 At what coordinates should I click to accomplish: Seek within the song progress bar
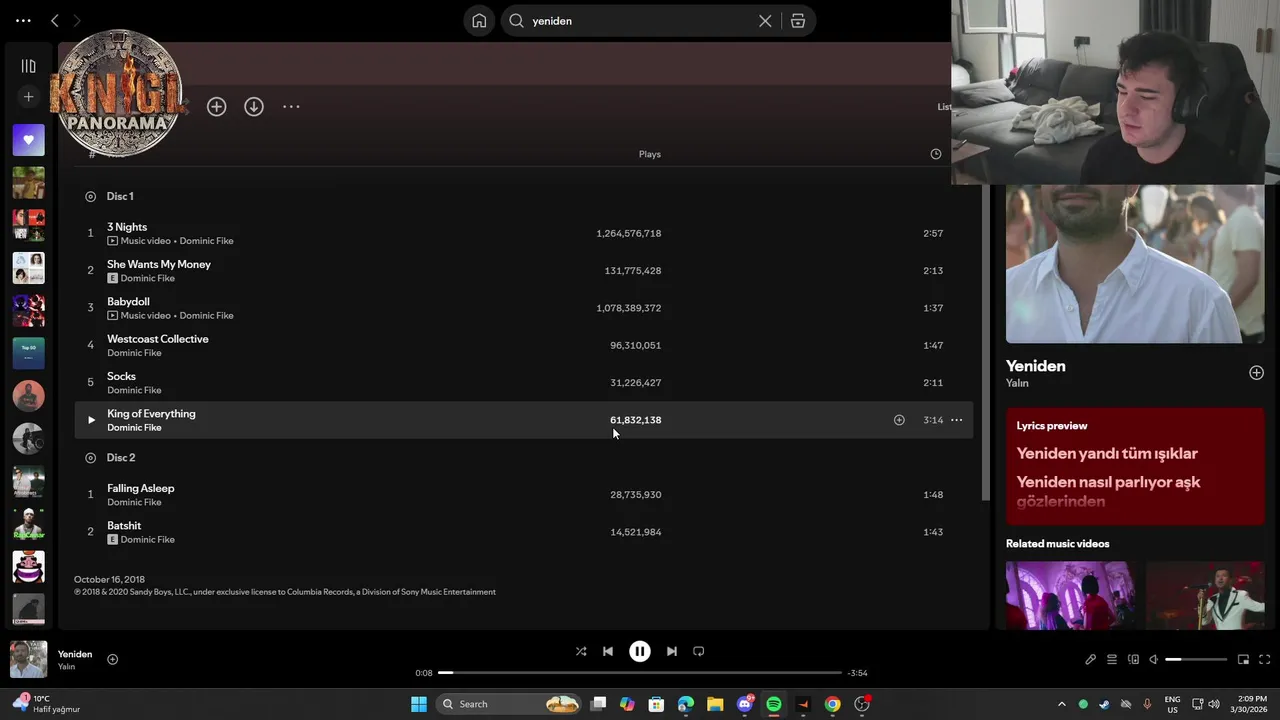coord(640,673)
